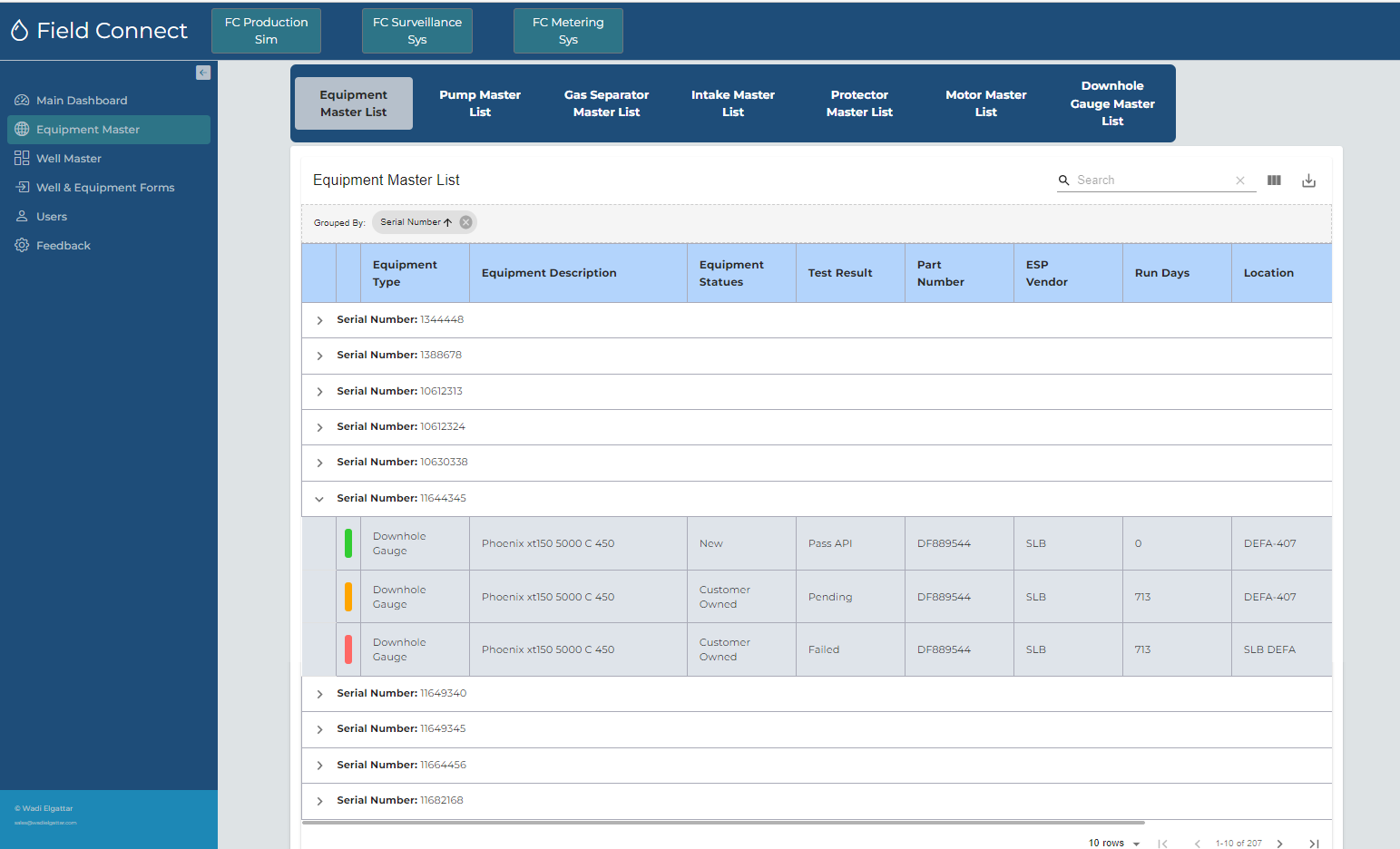Screen dimensions: 1400x849
Task: Switch to Pump Master List tab
Action: coord(480,103)
